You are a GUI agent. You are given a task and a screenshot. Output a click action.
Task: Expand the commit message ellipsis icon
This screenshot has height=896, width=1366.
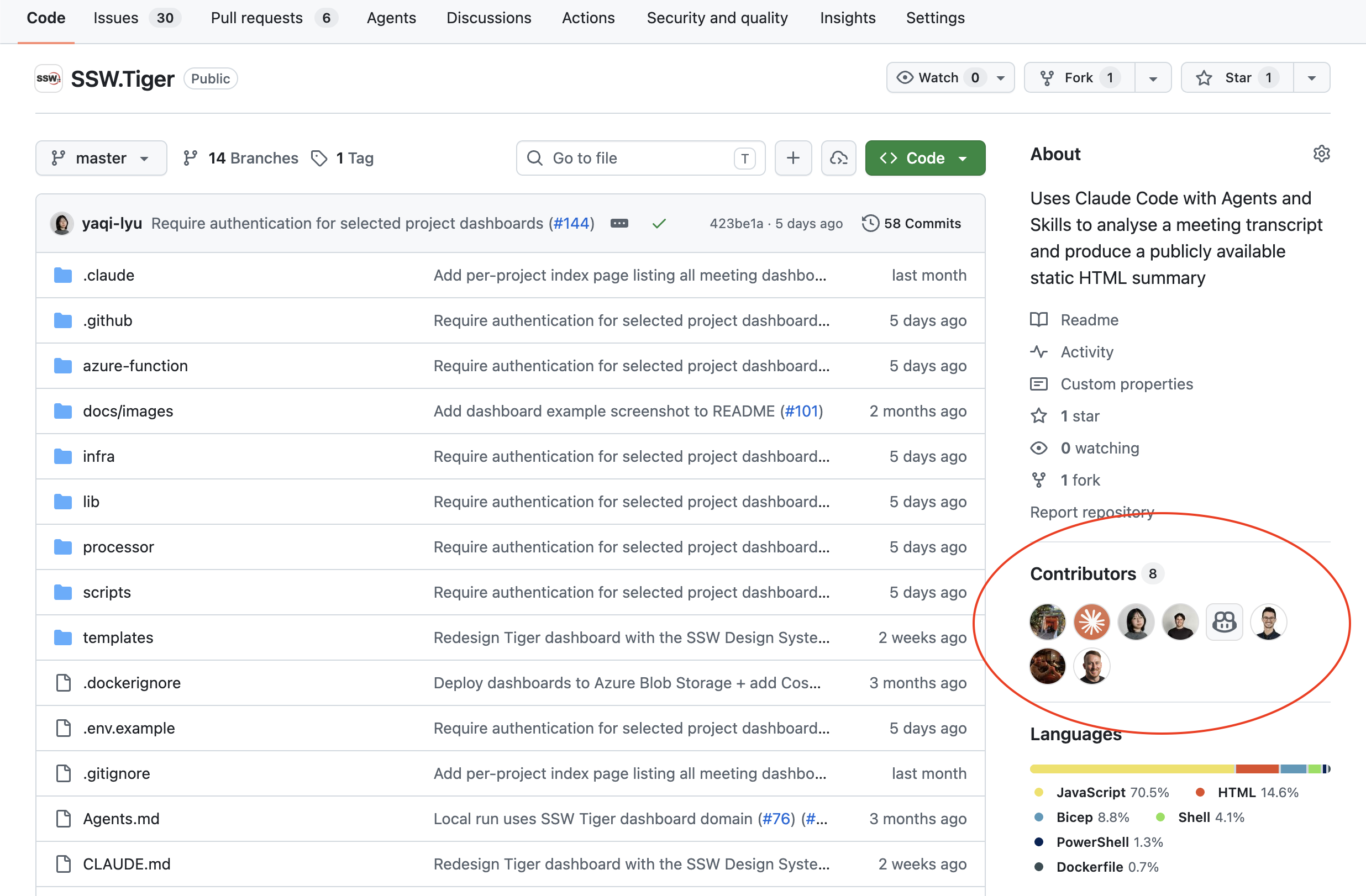[619, 223]
